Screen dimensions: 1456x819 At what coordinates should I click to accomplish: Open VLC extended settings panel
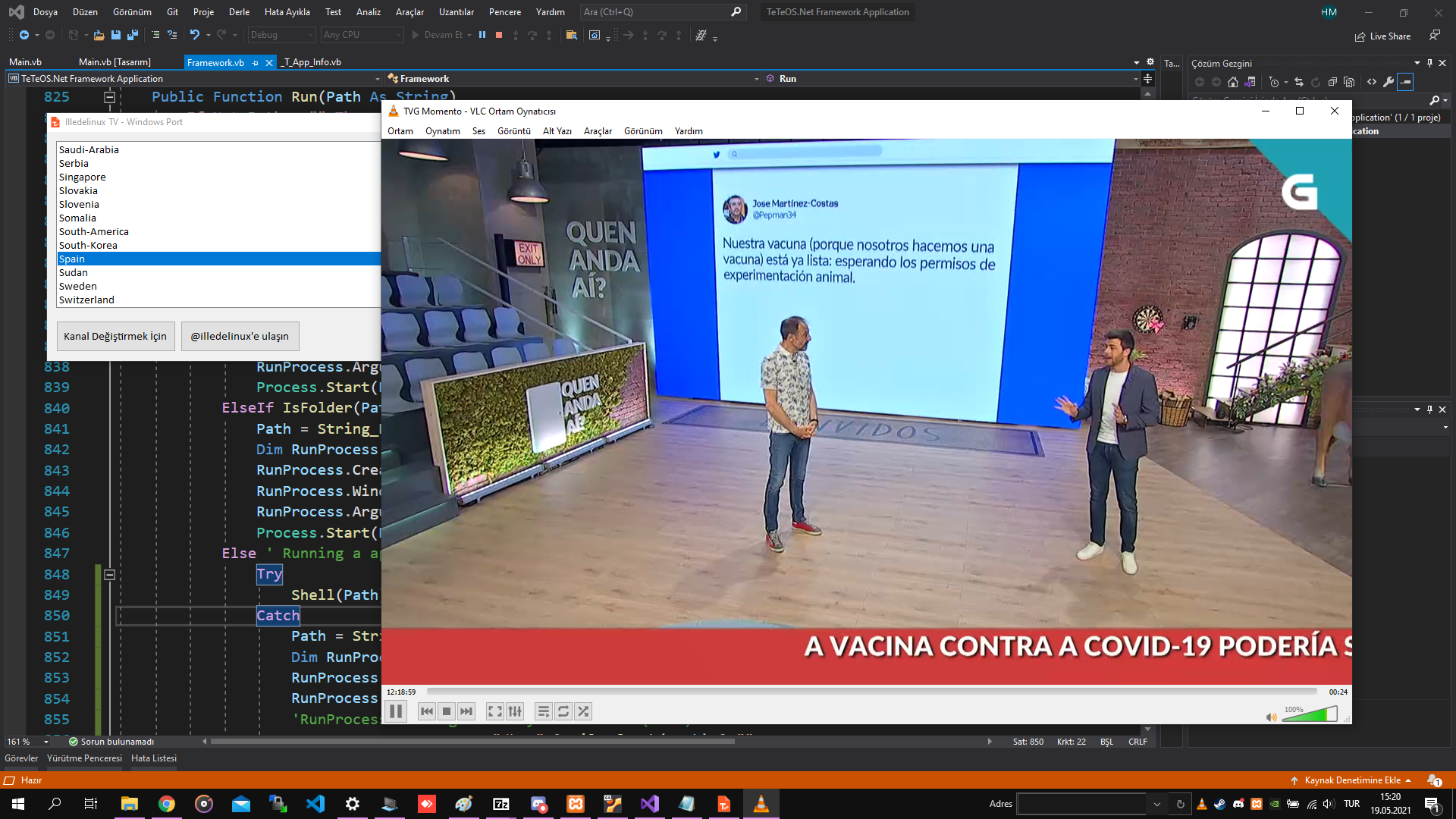515,711
